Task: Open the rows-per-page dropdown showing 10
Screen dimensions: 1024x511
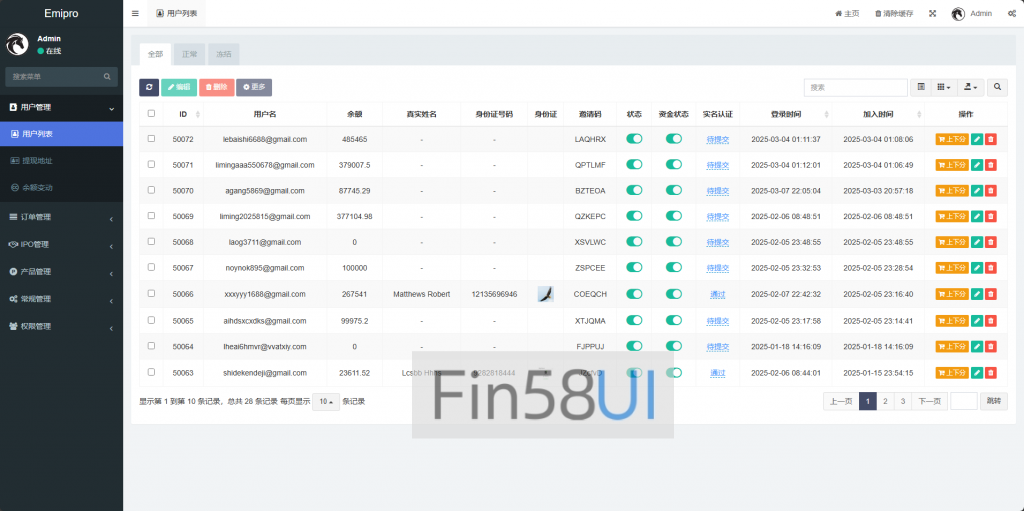Action: point(326,401)
